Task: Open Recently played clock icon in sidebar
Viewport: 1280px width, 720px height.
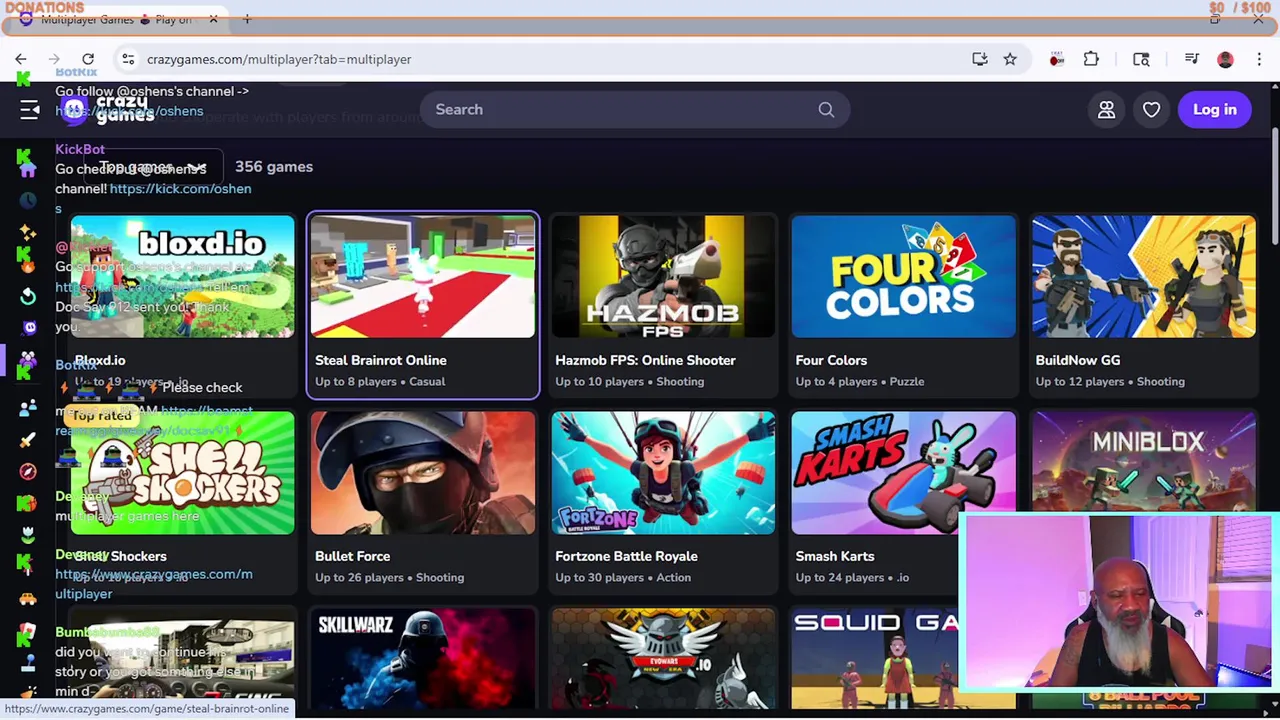Action: (28, 200)
